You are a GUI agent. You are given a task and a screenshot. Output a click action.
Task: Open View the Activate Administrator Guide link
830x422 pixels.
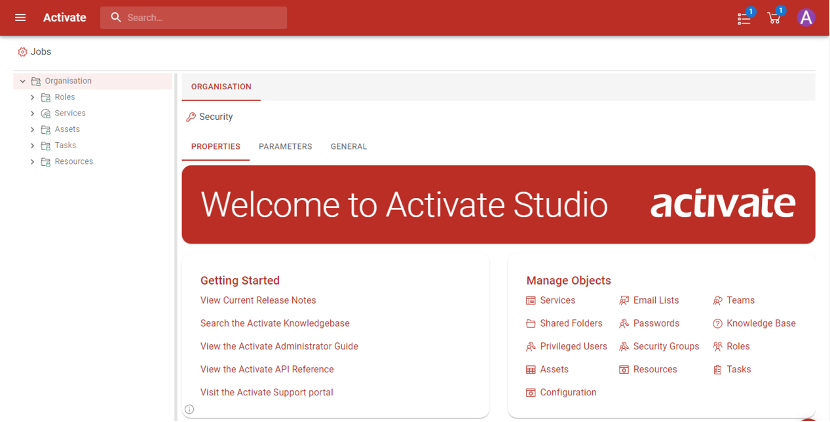point(279,346)
